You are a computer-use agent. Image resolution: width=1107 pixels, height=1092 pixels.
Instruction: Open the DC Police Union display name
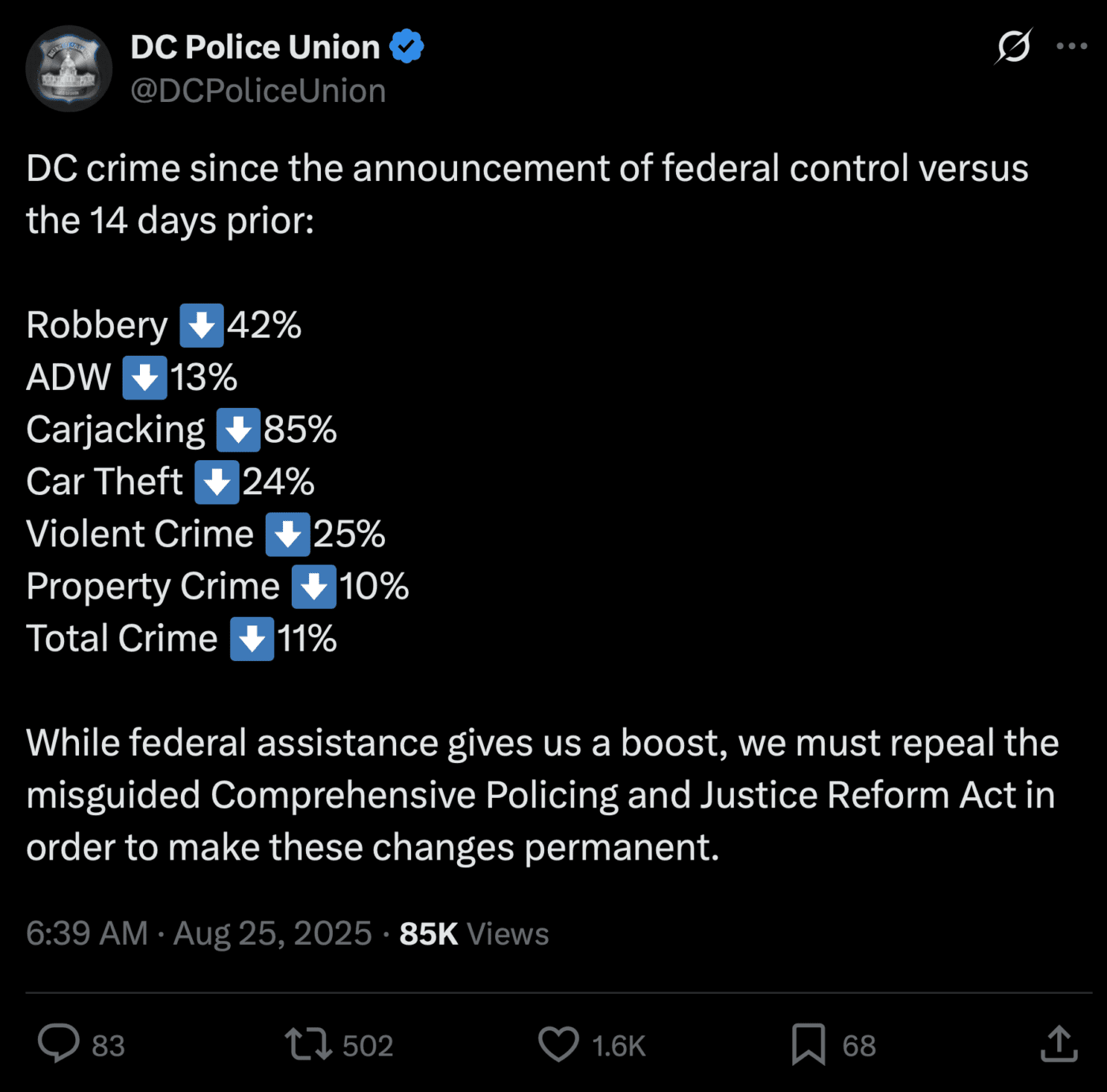255,47
